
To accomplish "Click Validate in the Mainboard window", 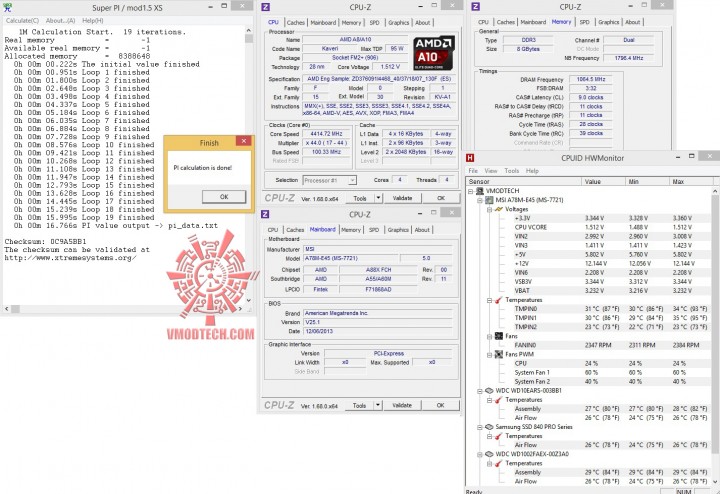I will click(x=402, y=405).
